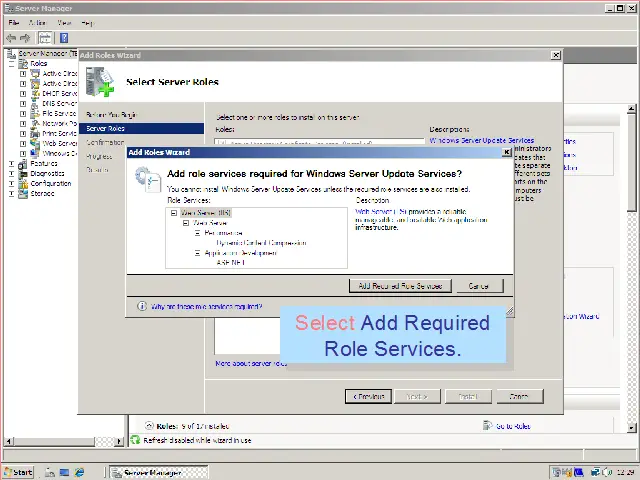The width and height of the screenshot is (640, 480).
Task: Click the Back arrow toolbar icon
Action: (x=11, y=38)
